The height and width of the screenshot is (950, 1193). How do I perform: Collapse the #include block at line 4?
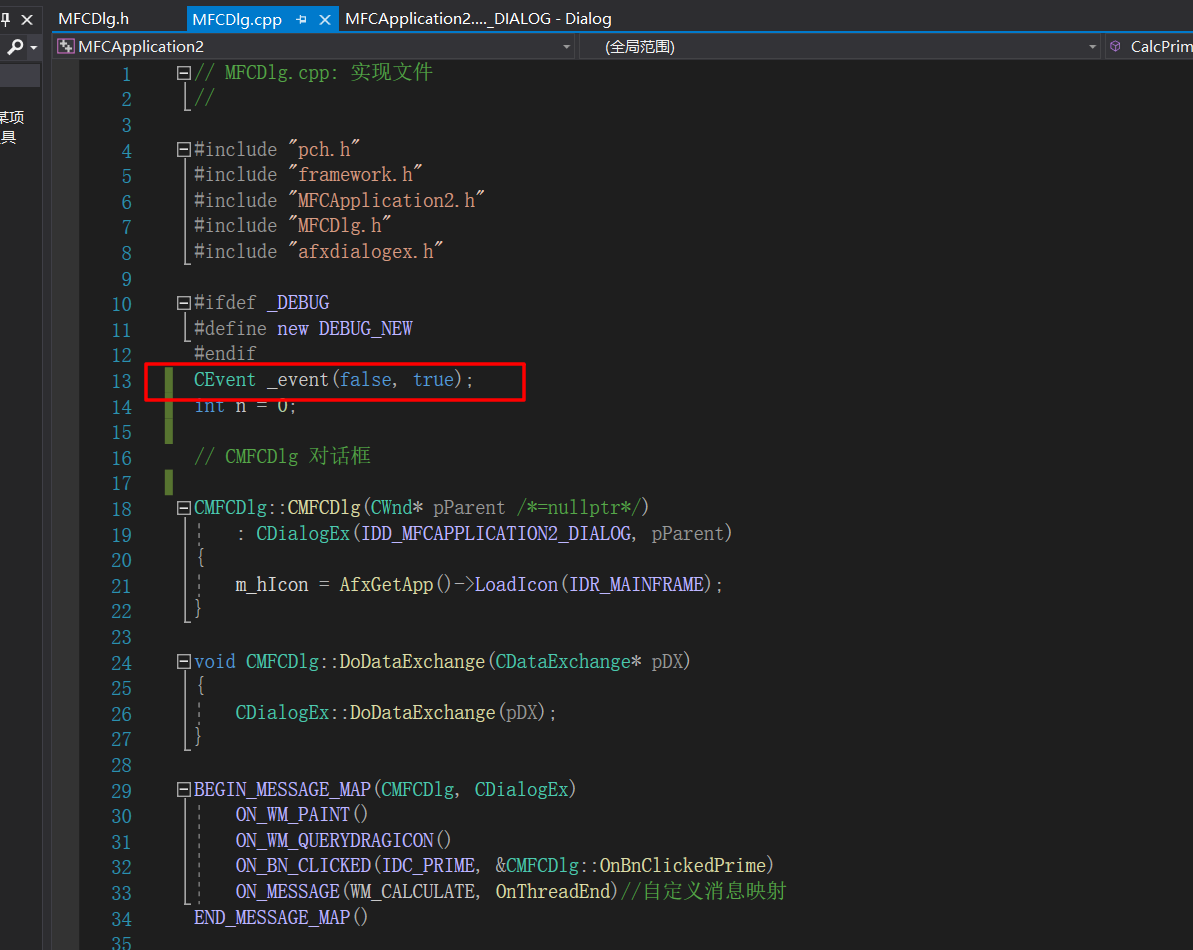(183, 150)
